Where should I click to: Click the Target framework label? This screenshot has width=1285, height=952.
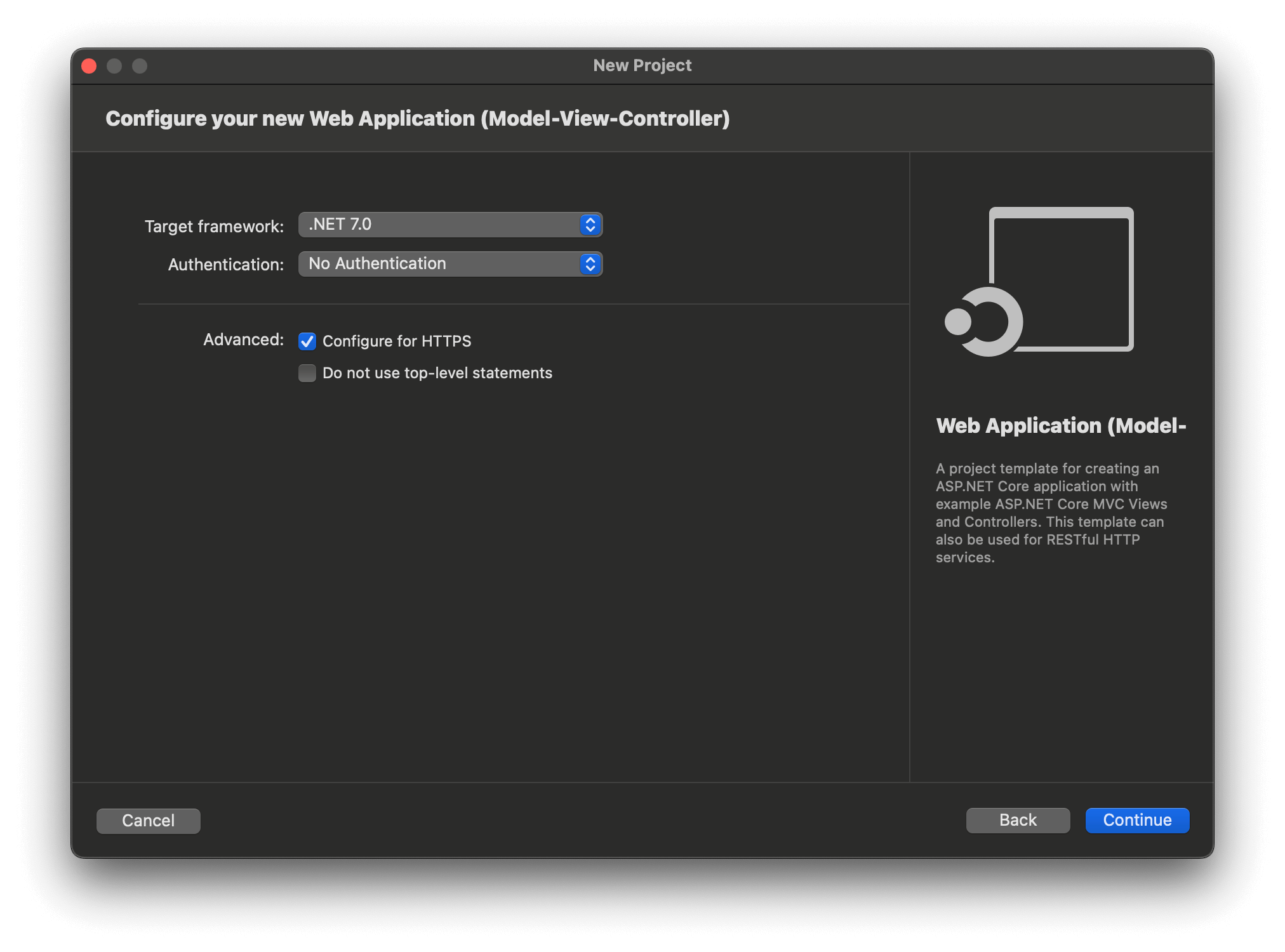215,227
